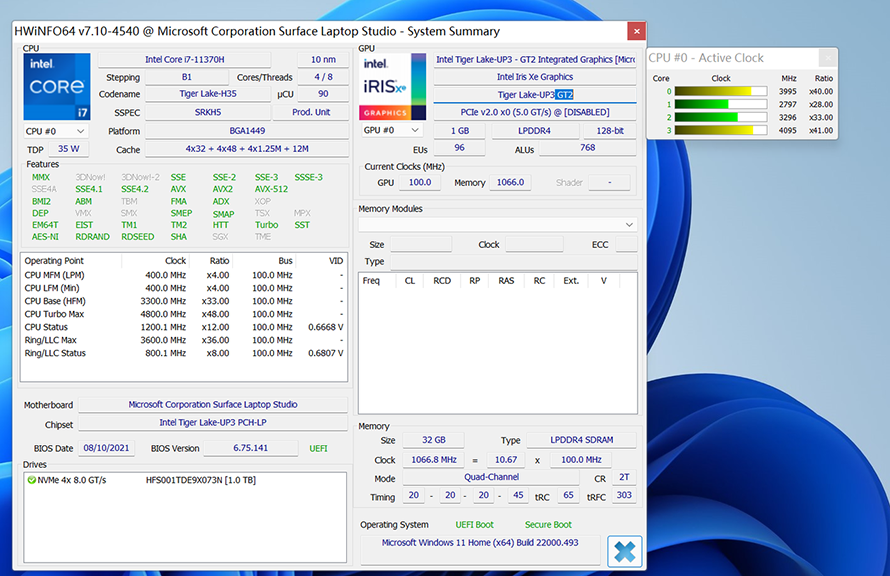The width and height of the screenshot is (890, 576).
Task: Click the GPU memory type LPDDR4 field
Action: tap(534, 131)
